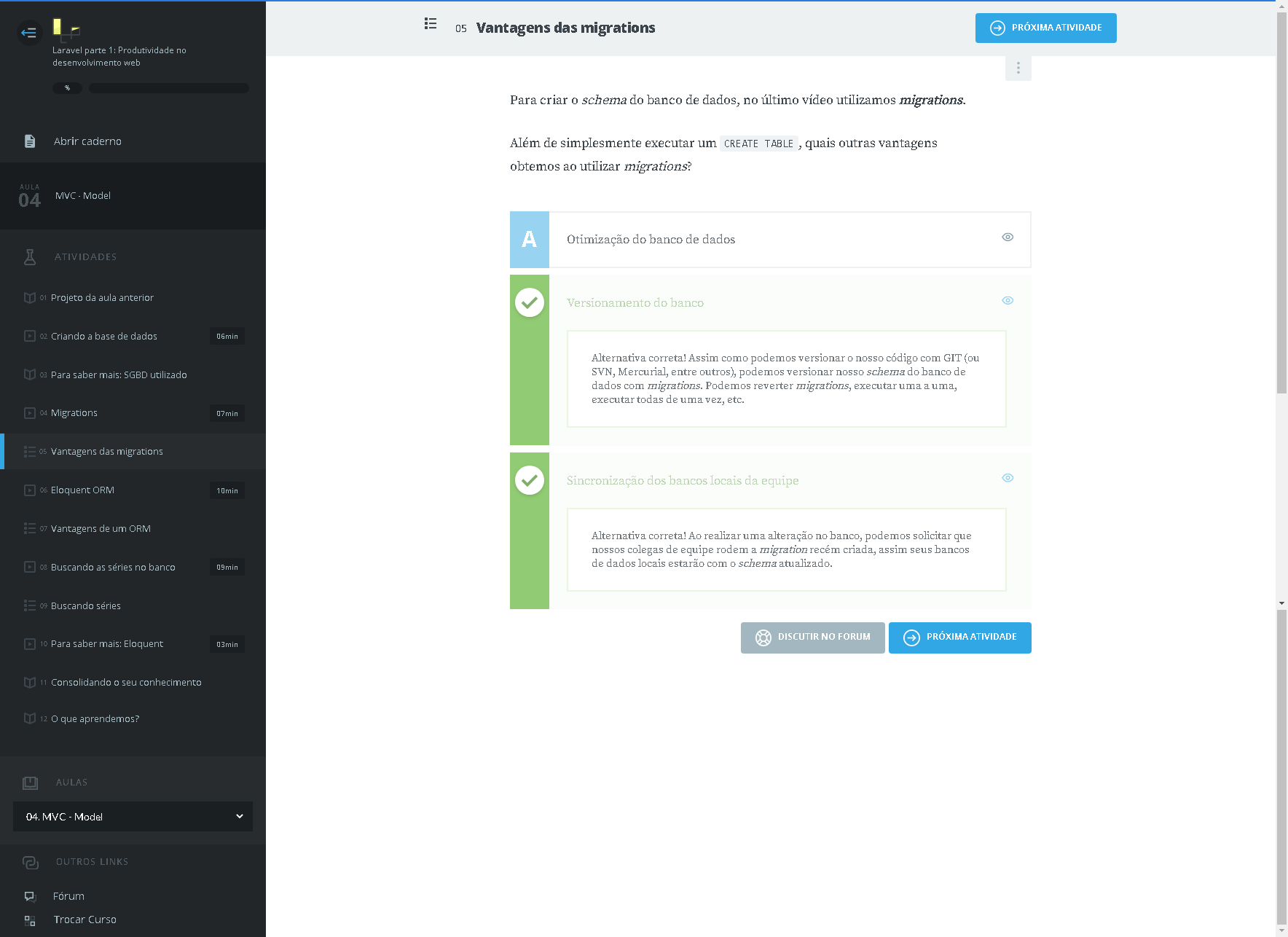Collapse the Sincronização dos bancos locais answer
The width and height of the screenshot is (1288, 937).
(682, 480)
